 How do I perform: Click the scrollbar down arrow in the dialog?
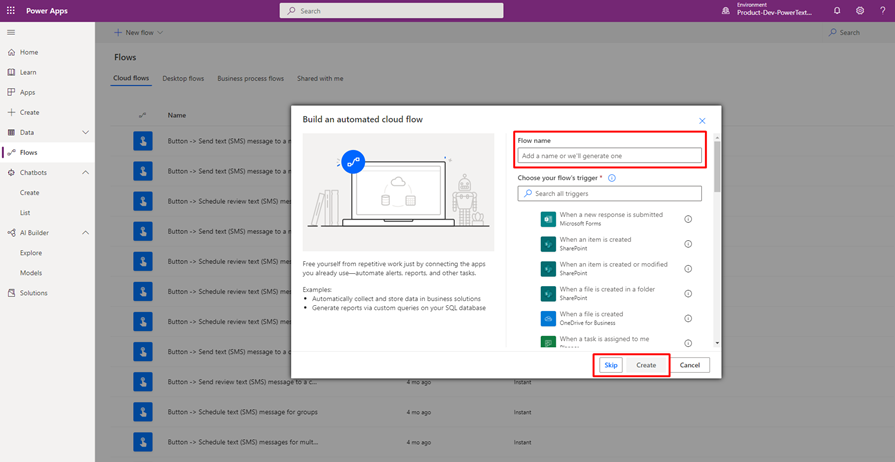tap(717, 343)
